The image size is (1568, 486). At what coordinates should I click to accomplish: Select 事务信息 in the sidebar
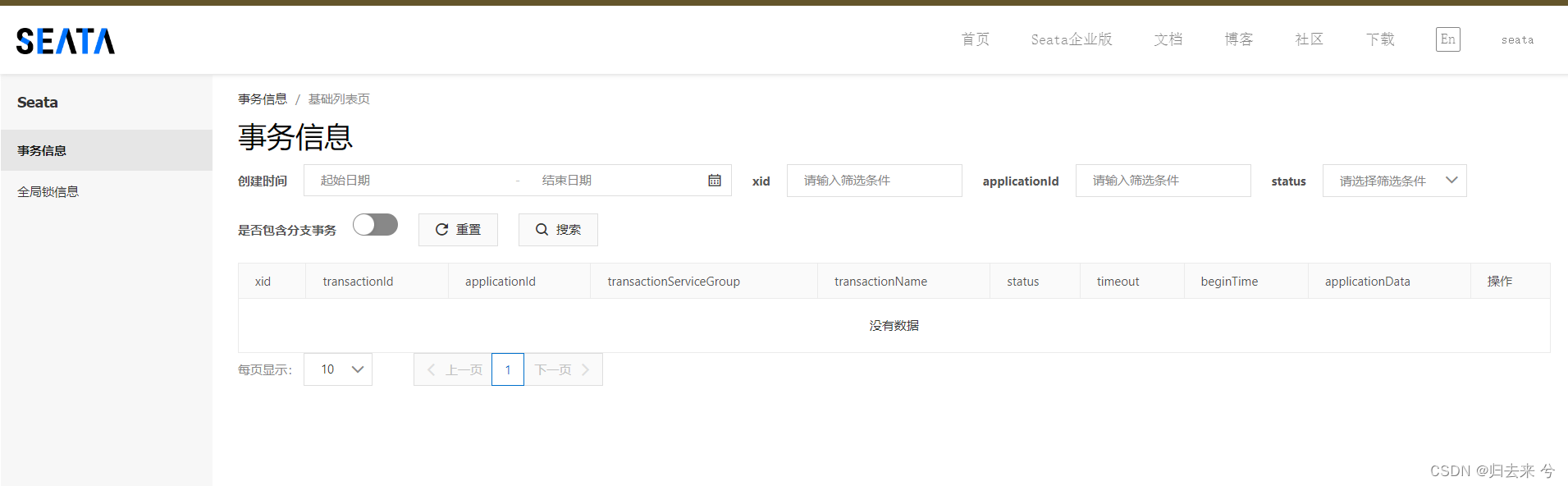click(107, 150)
